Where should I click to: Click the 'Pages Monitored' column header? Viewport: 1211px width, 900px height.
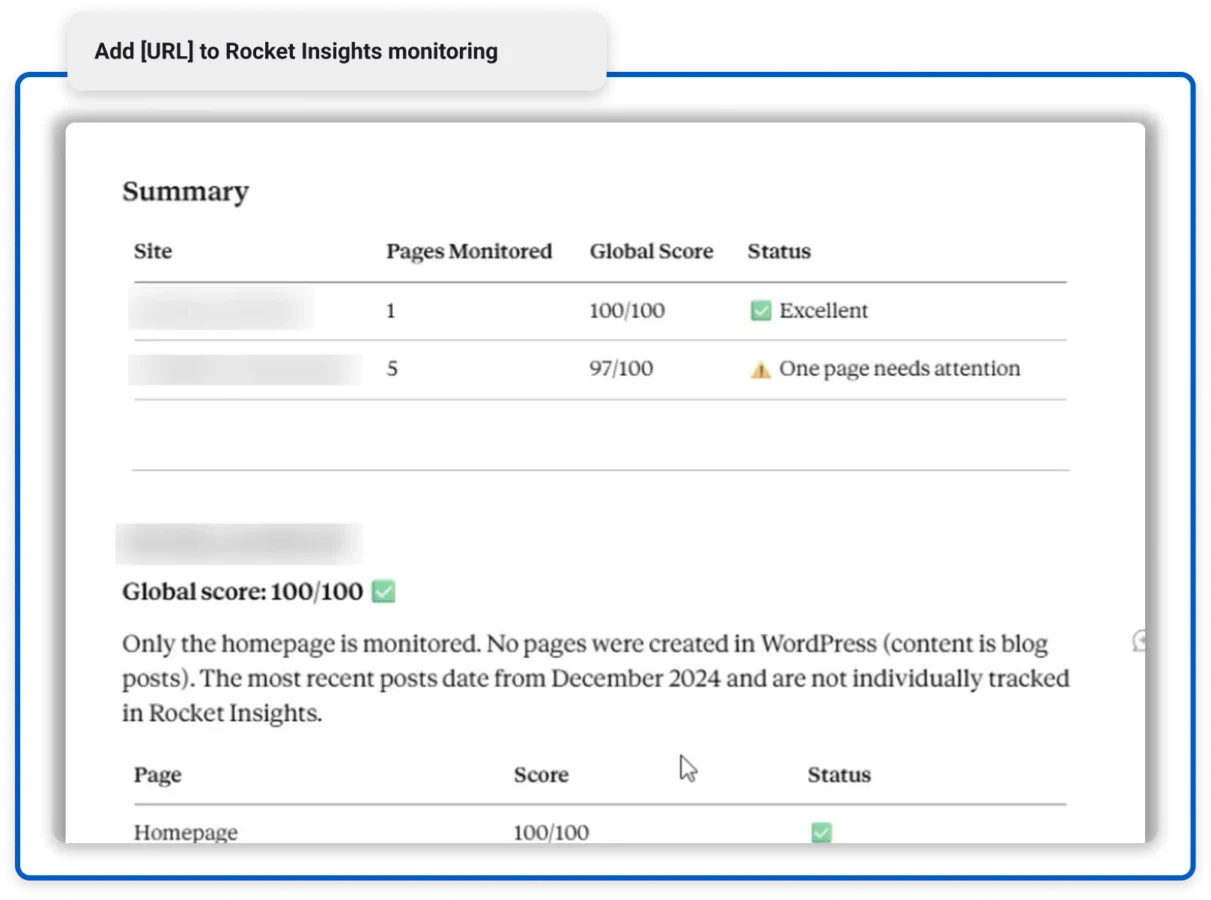pyautogui.click(x=469, y=251)
